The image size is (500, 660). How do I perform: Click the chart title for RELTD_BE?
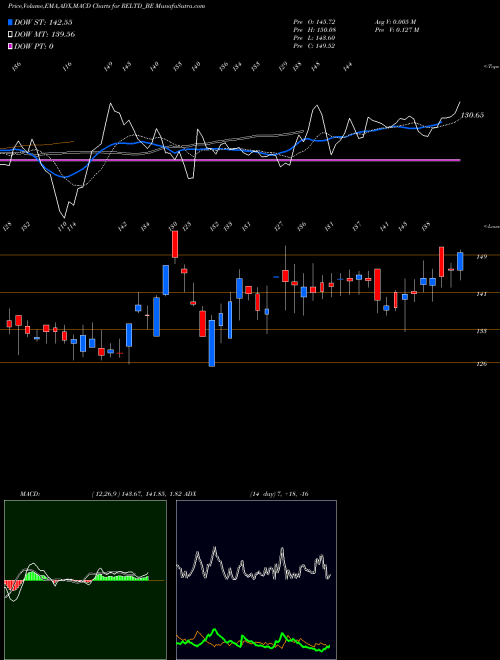pos(106,6)
